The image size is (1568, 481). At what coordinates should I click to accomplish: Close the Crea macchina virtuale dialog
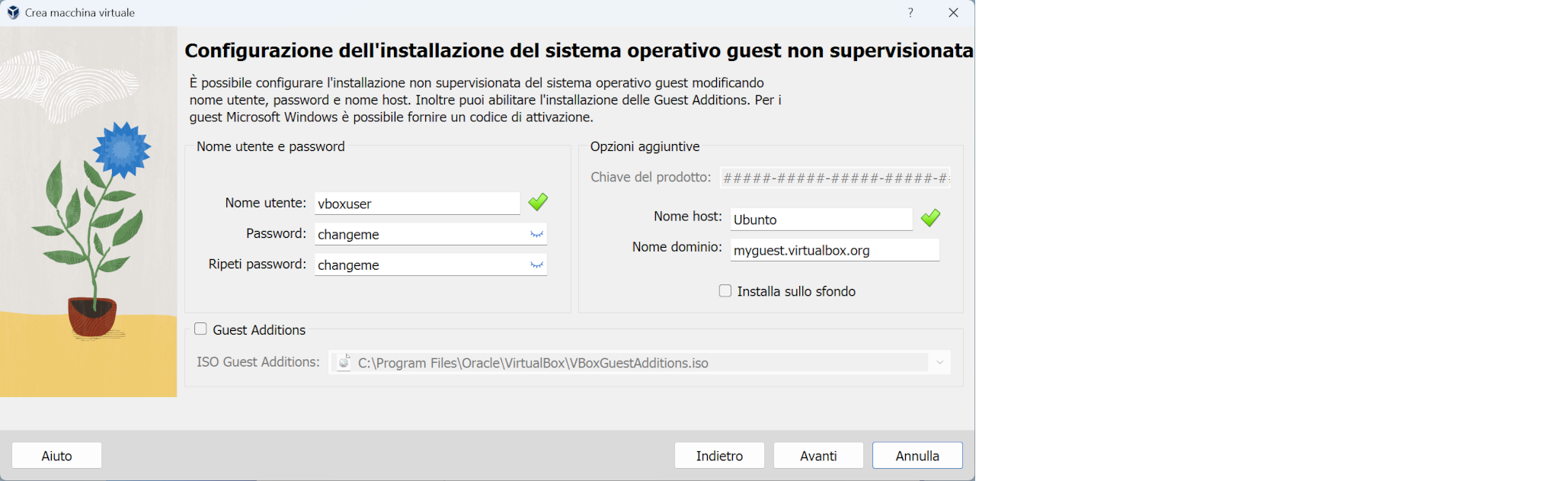(953, 12)
